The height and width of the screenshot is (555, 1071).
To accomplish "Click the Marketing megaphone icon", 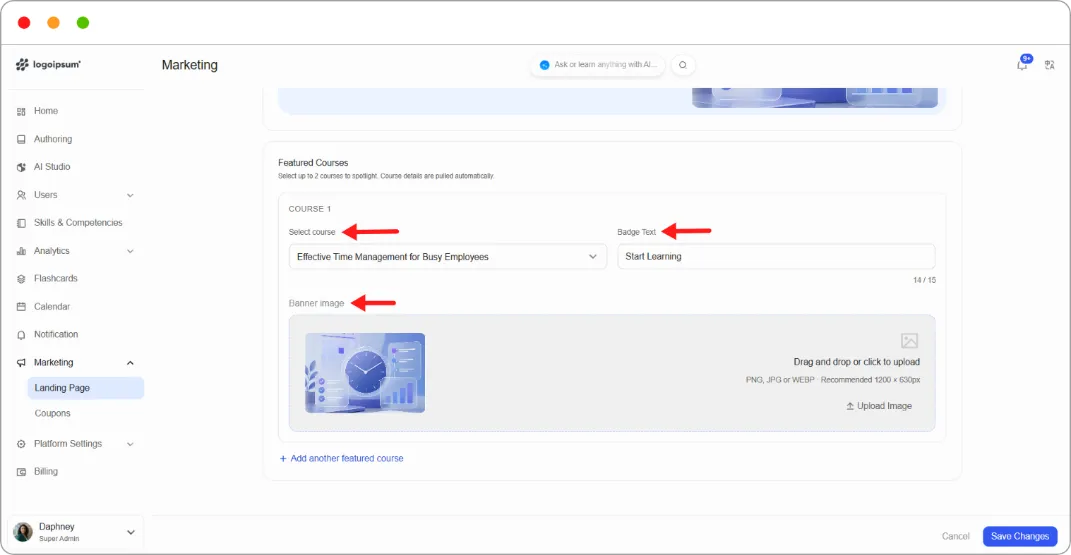I will (x=21, y=362).
